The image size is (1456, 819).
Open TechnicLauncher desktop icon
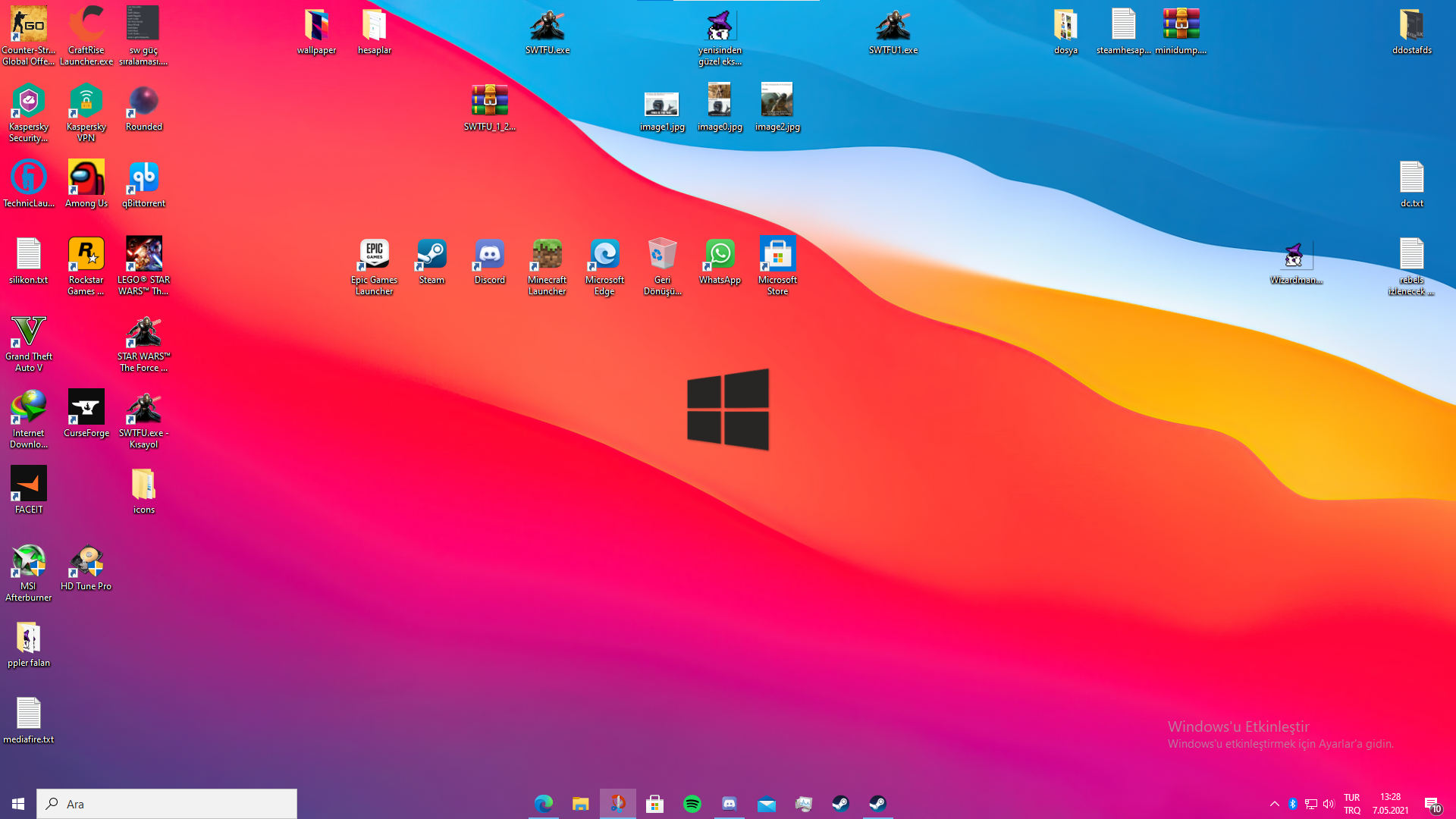pos(29,184)
